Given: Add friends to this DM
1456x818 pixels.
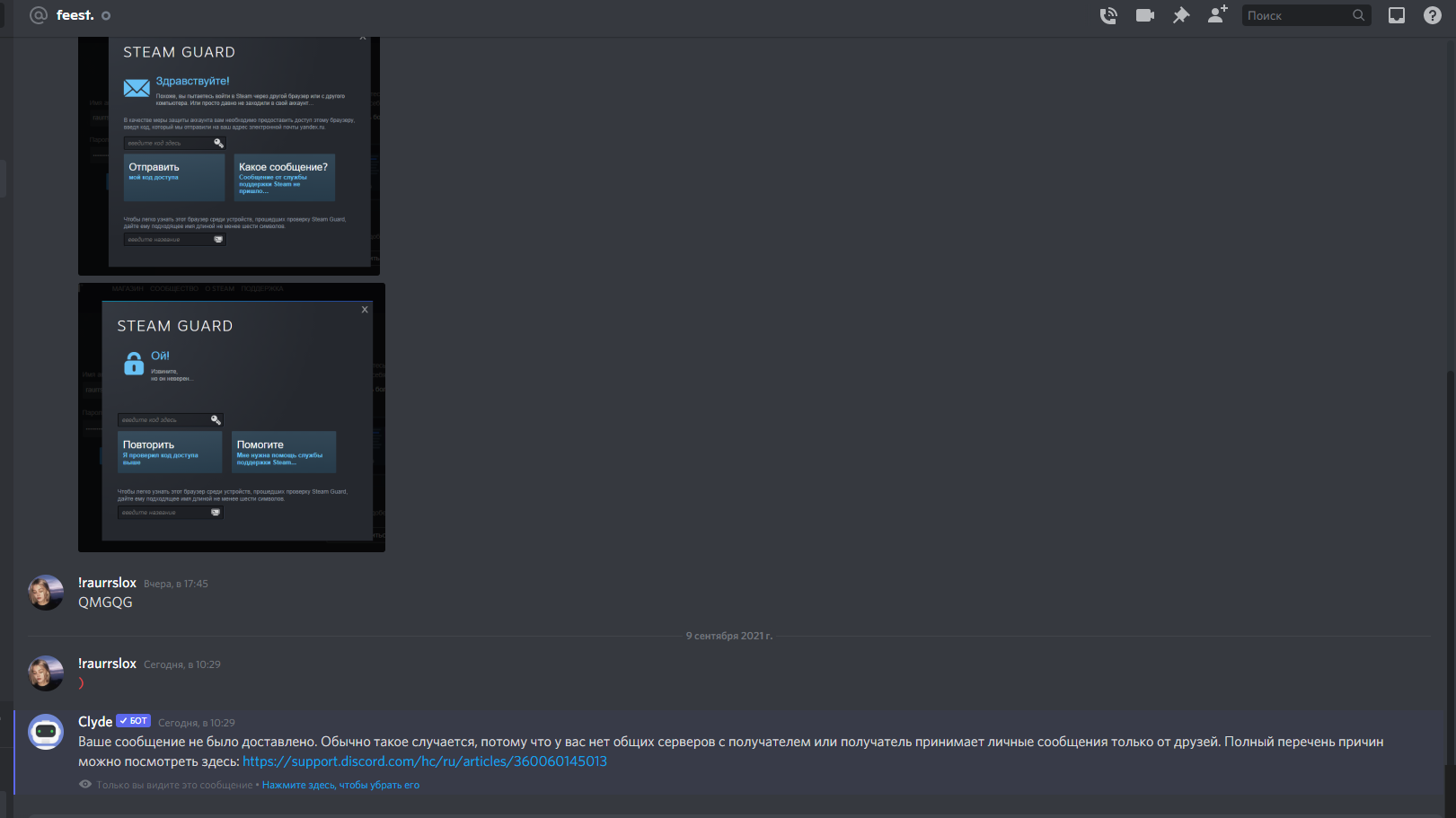Looking at the screenshot, I should 1217,14.
